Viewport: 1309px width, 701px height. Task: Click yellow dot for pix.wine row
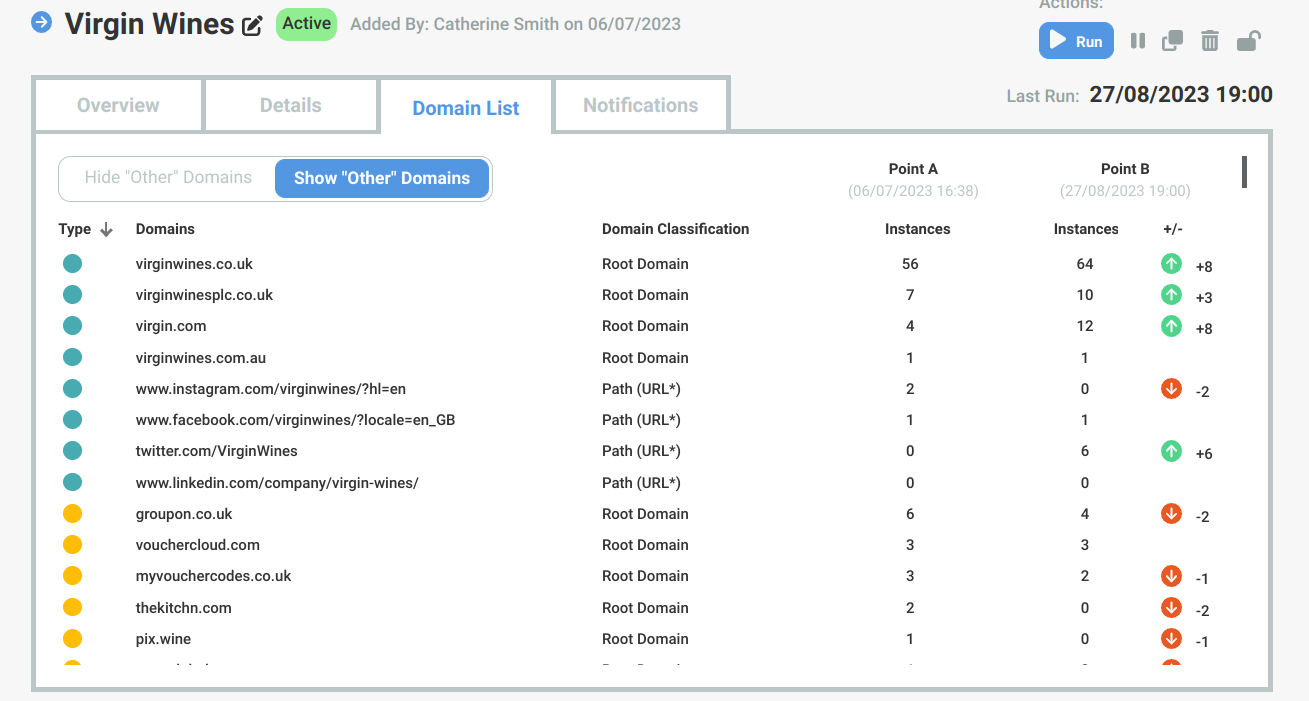(72, 639)
